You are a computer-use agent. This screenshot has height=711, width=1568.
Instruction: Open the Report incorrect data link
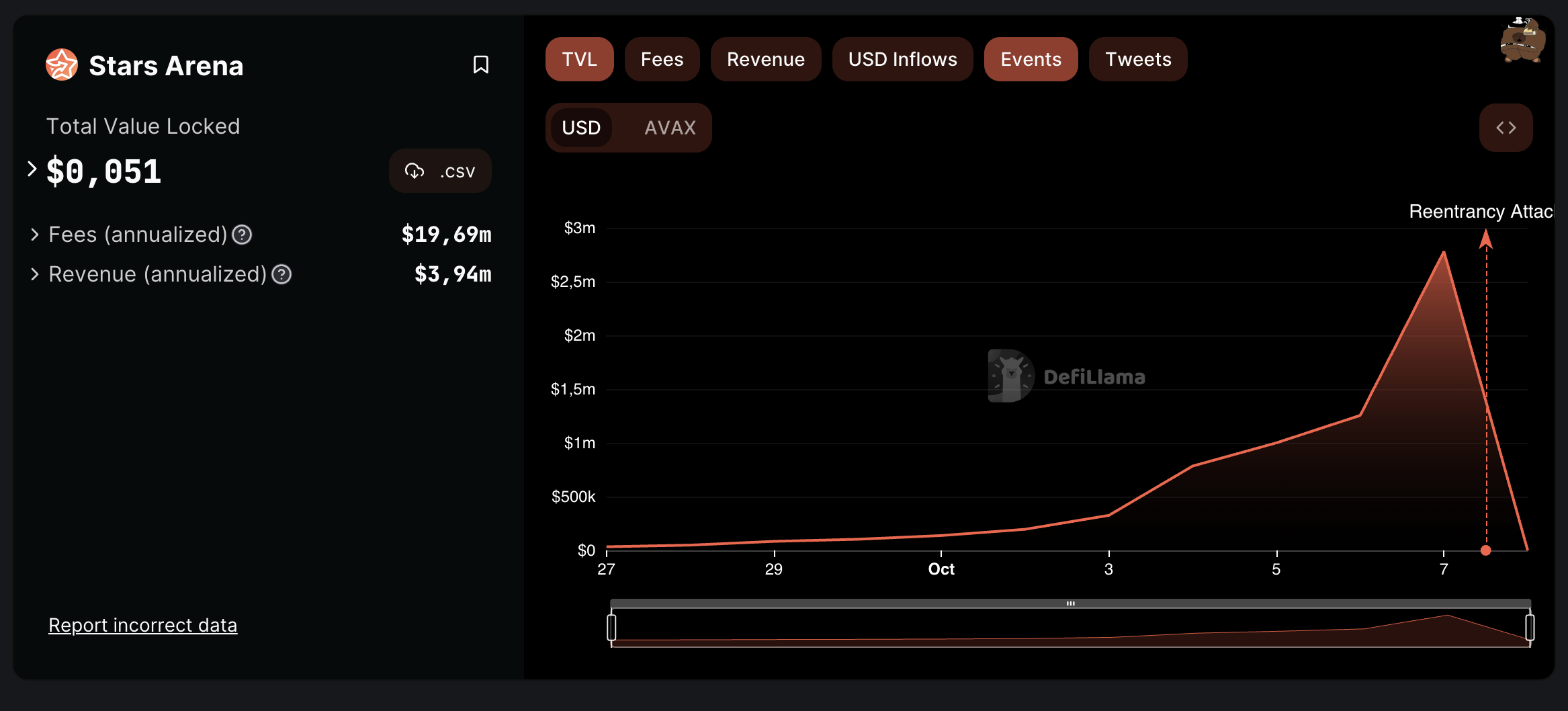142,625
